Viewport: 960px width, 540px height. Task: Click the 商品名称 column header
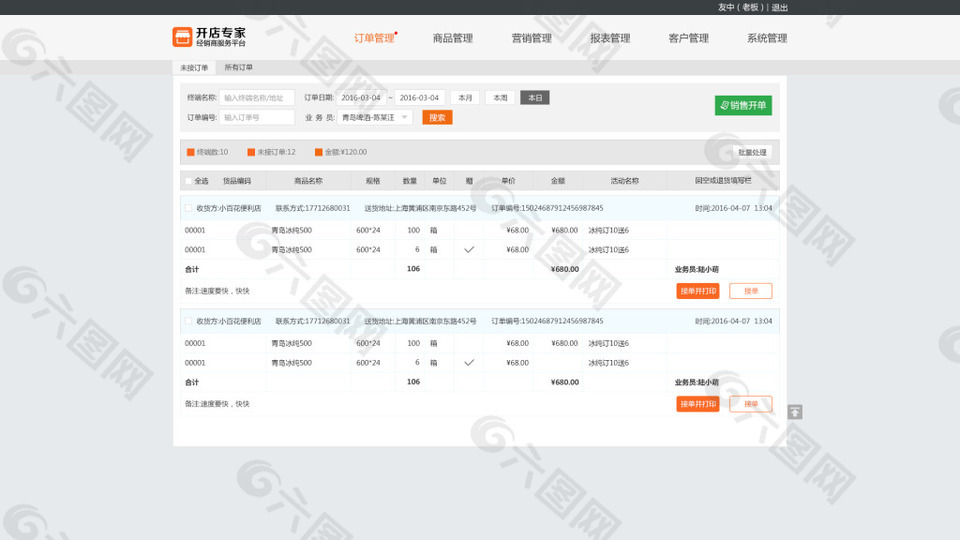coord(309,181)
